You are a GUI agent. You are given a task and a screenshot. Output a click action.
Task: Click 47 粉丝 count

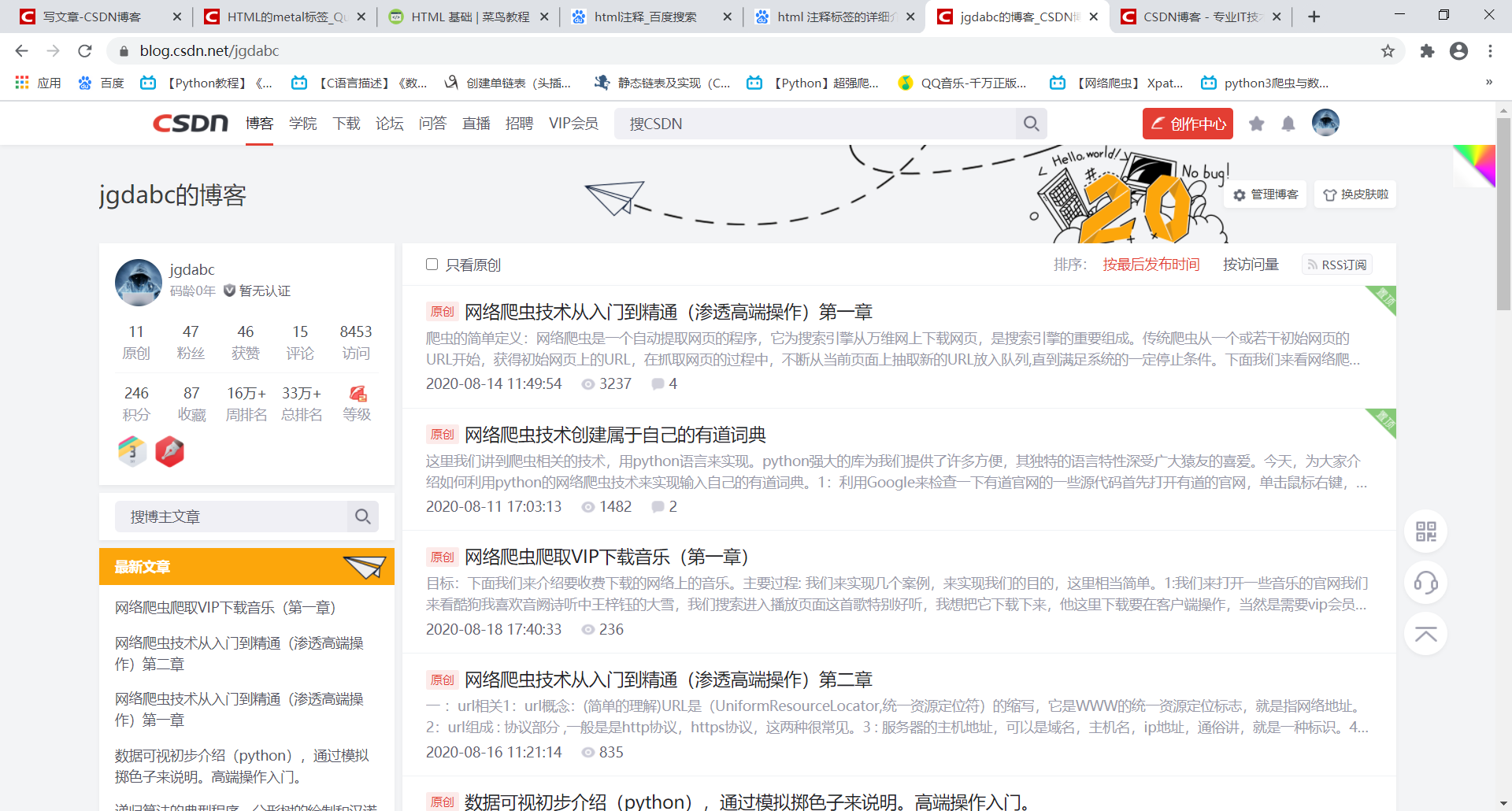click(x=191, y=343)
